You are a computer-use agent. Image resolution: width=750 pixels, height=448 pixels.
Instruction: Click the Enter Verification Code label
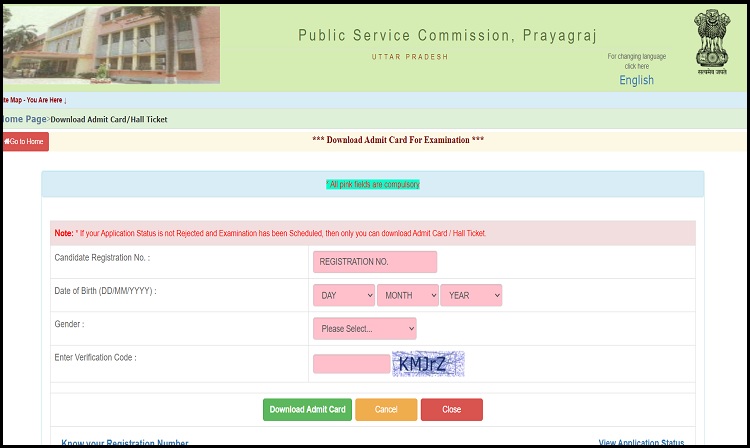click(x=95, y=358)
